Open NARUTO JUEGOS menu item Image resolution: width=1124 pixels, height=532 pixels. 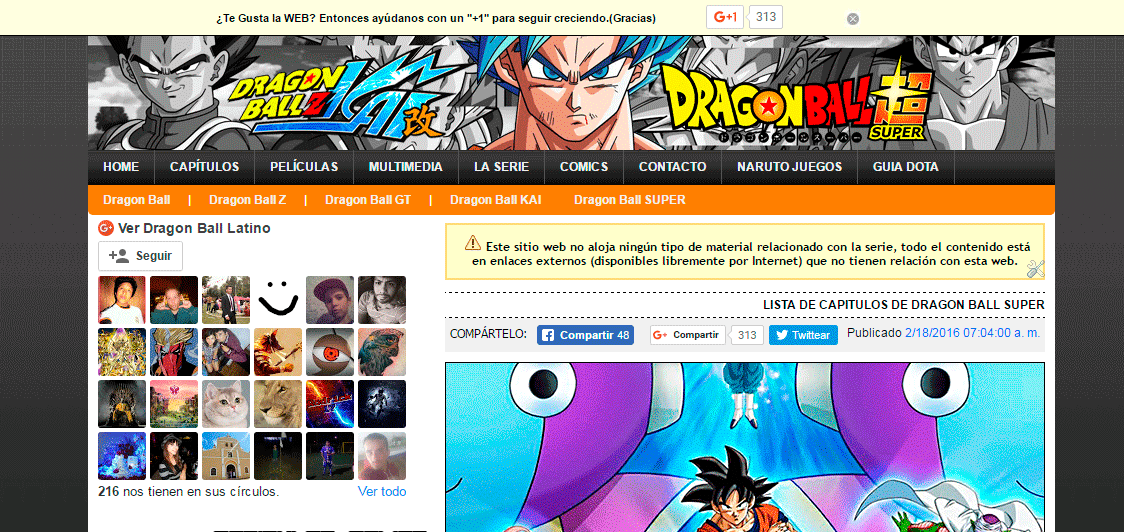(x=789, y=167)
